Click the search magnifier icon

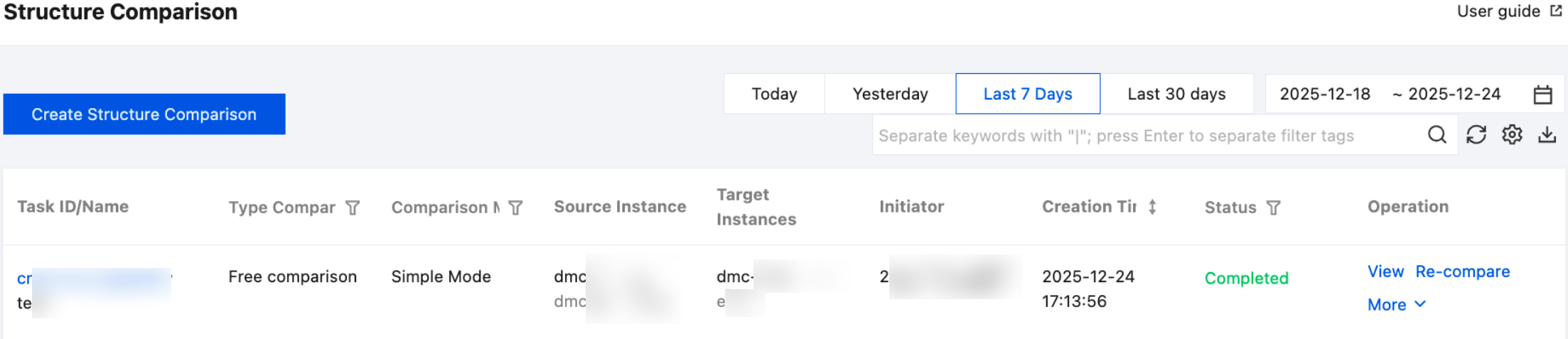[1437, 134]
